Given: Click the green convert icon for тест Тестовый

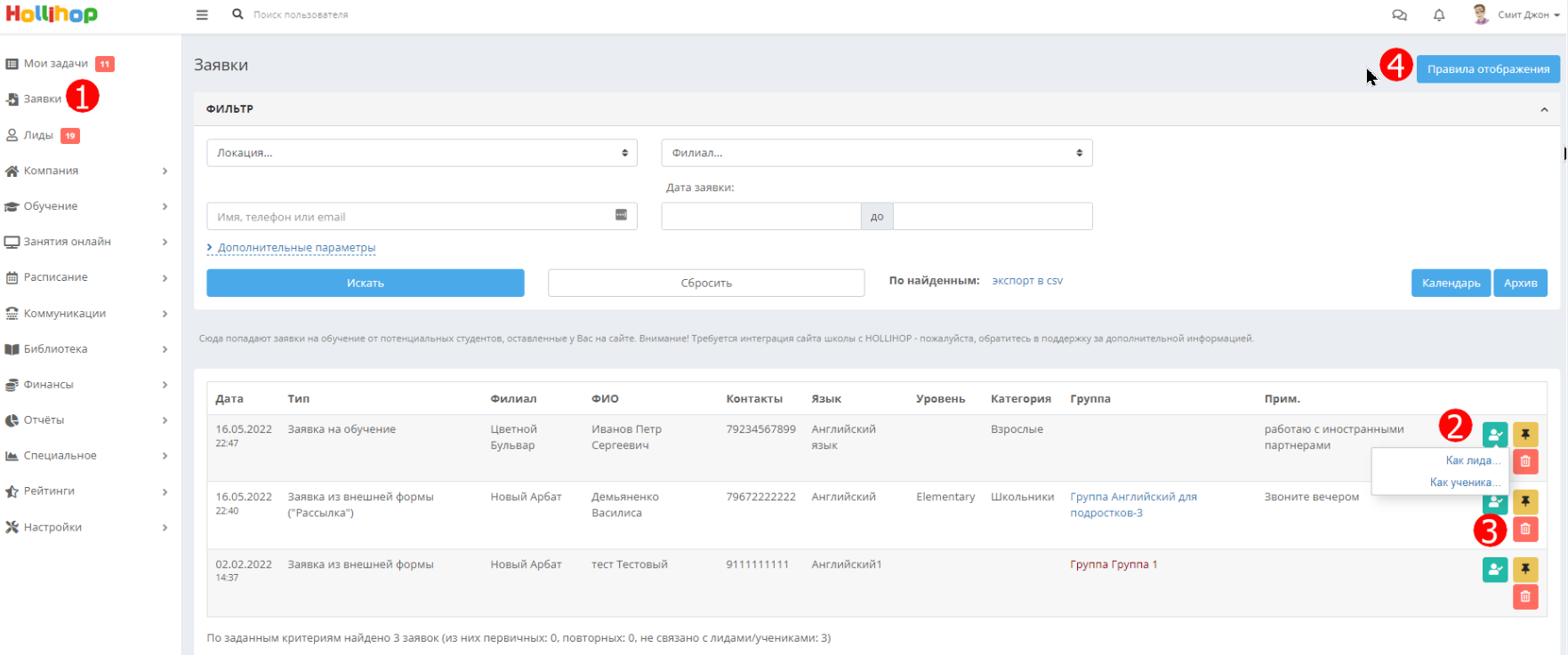Looking at the screenshot, I should click(1495, 570).
